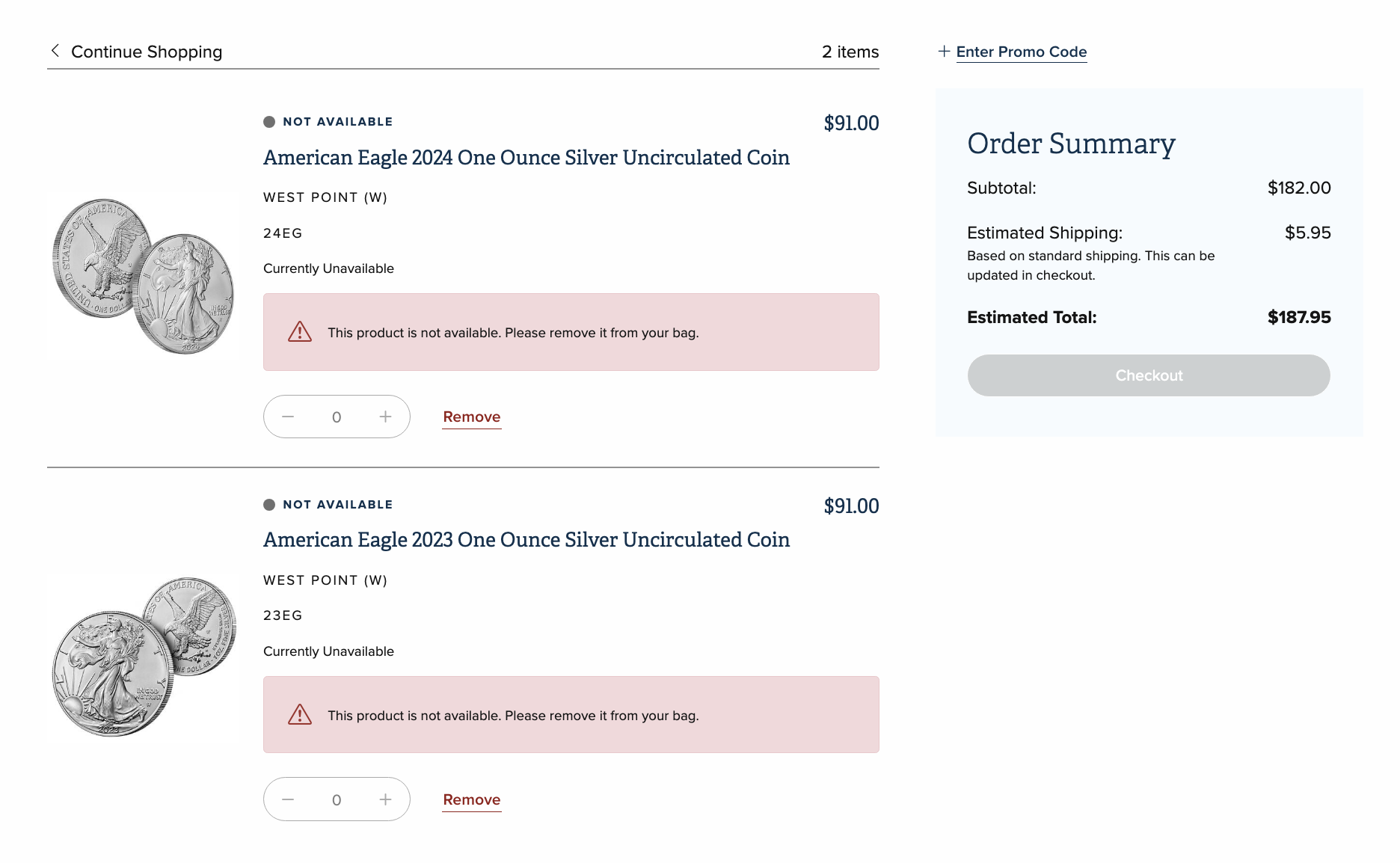Click the plus icon next to Enter Promo Code
This screenshot has height=863, width=1400.
pyautogui.click(x=944, y=51)
